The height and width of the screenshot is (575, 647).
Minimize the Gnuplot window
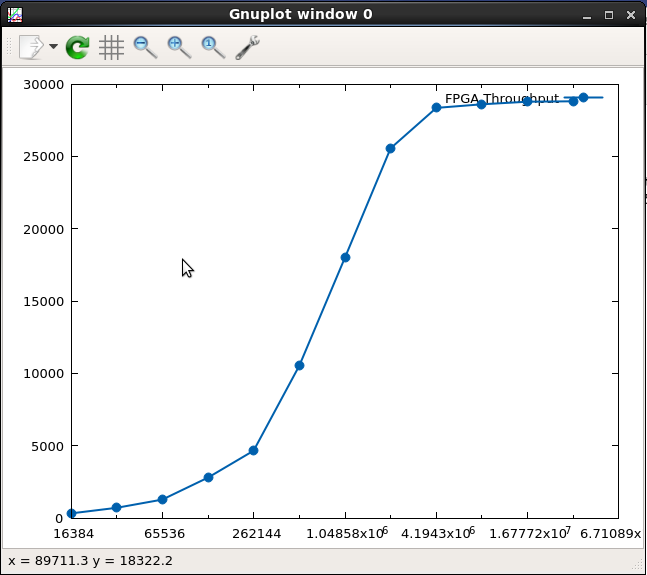coord(585,14)
